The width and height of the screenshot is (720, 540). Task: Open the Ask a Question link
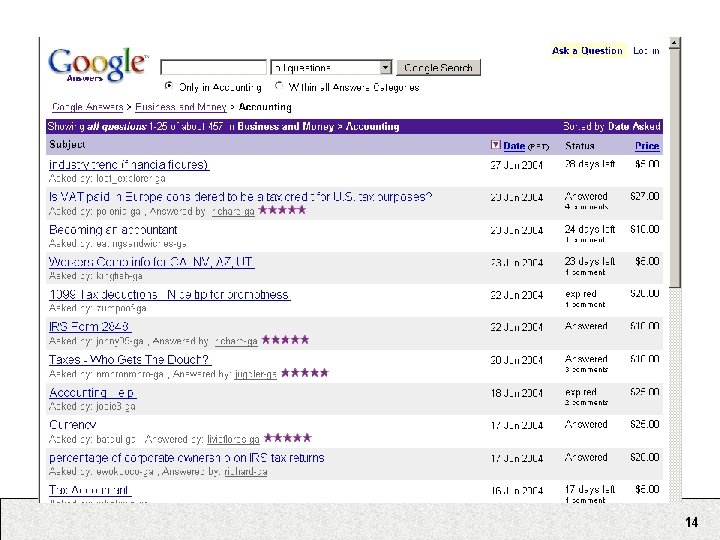(587, 51)
